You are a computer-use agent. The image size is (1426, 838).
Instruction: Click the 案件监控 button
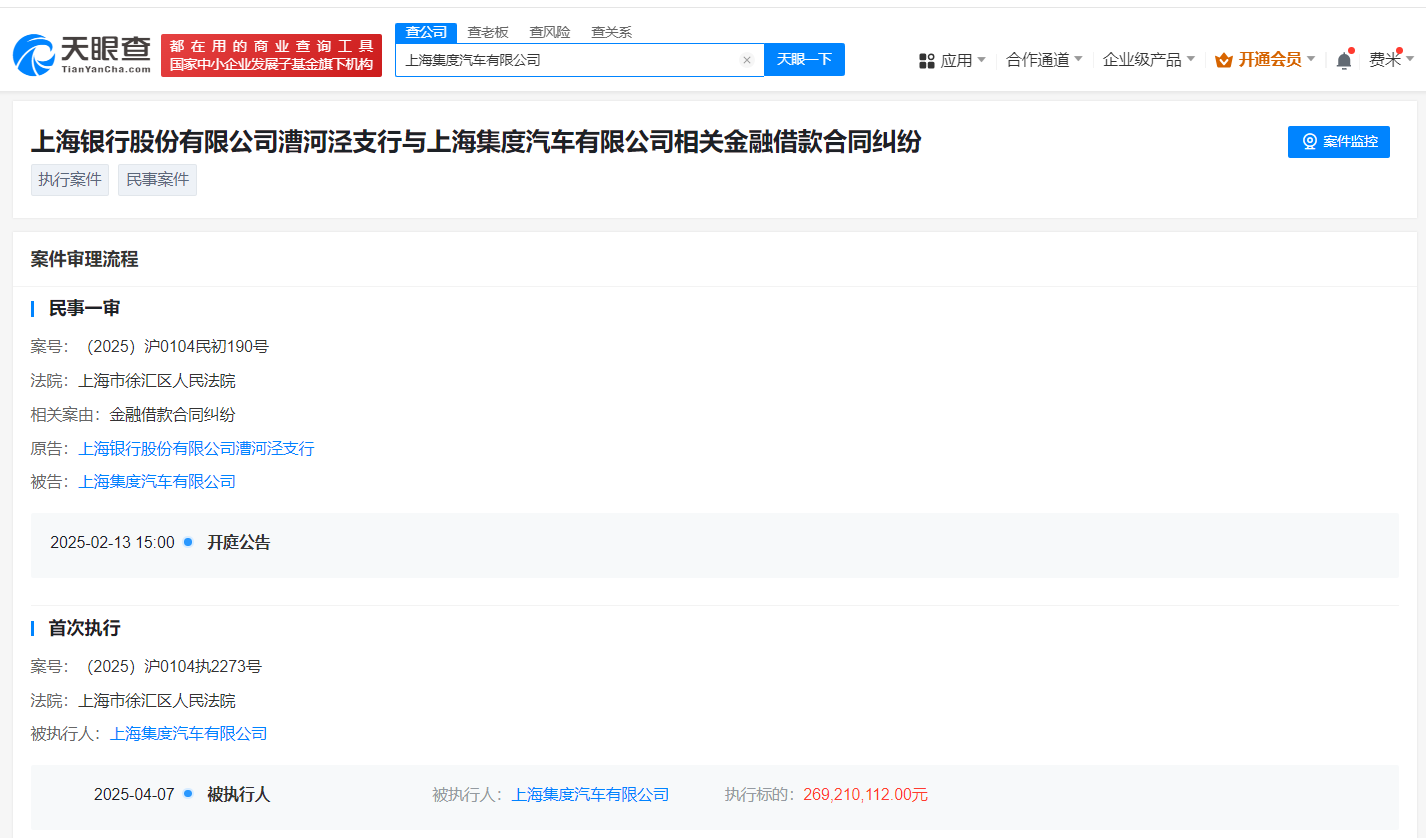(1339, 142)
